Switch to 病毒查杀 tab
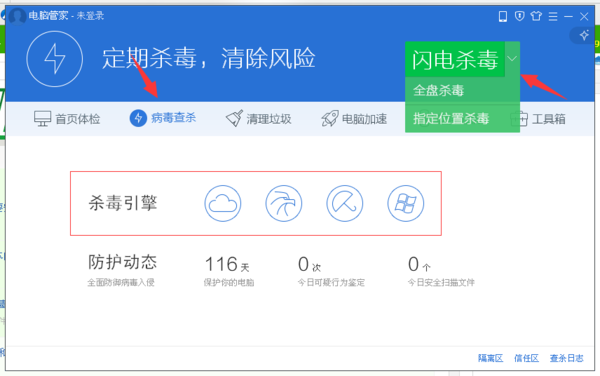The height and width of the screenshot is (376, 600). click(163, 118)
